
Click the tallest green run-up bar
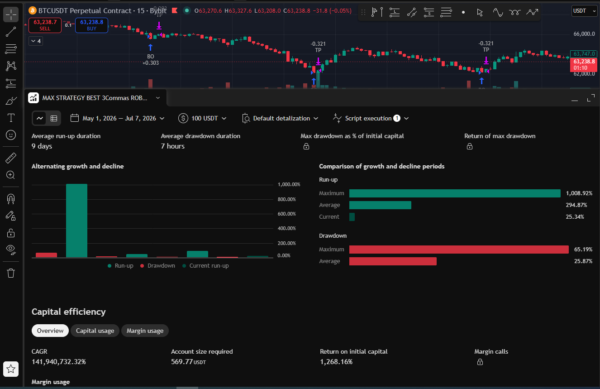(x=77, y=221)
